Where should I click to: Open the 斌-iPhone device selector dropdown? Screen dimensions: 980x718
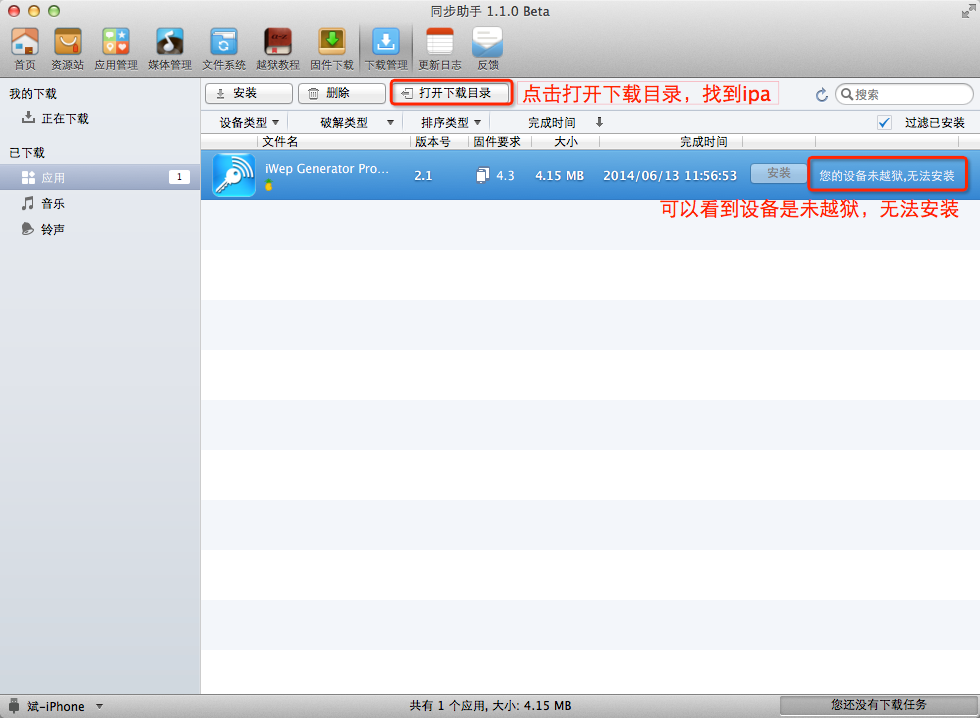(x=55, y=705)
